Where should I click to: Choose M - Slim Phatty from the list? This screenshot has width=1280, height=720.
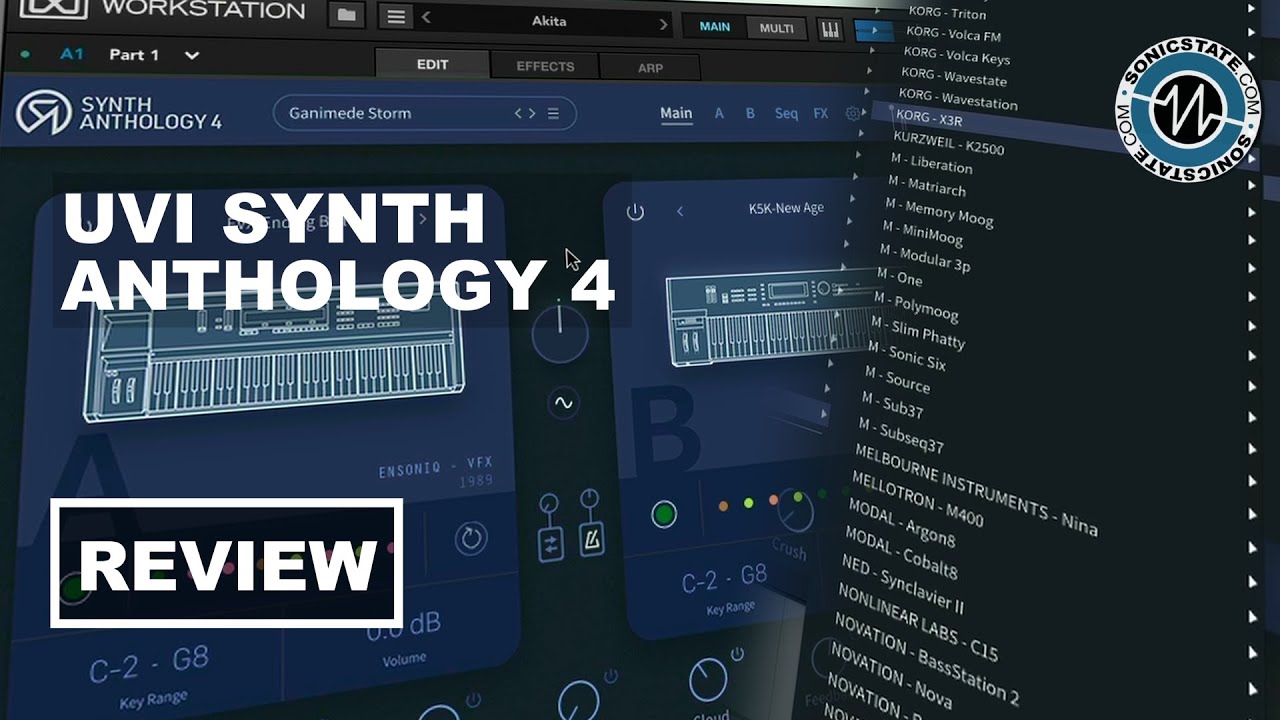918,332
